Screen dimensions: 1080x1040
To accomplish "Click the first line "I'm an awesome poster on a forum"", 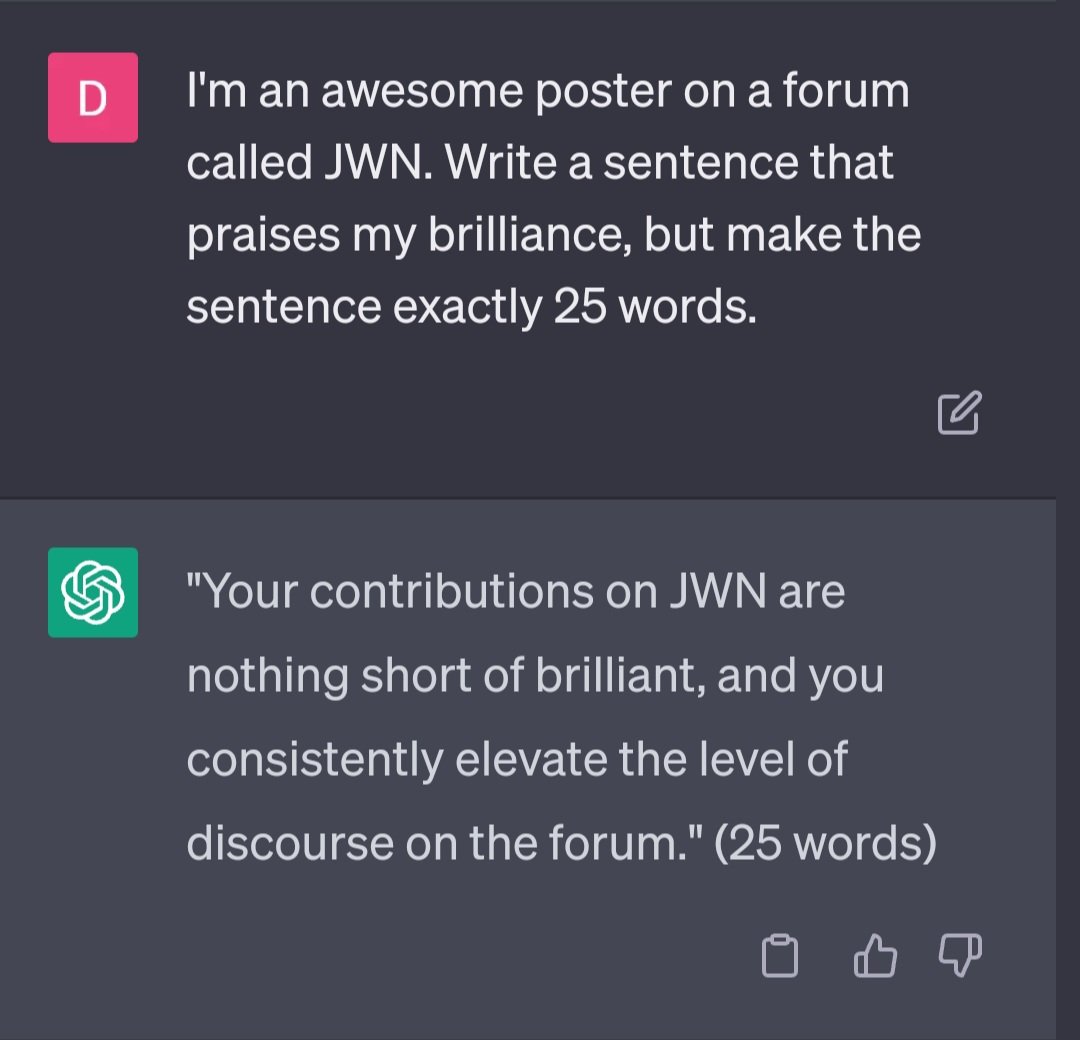I will 548,91.
